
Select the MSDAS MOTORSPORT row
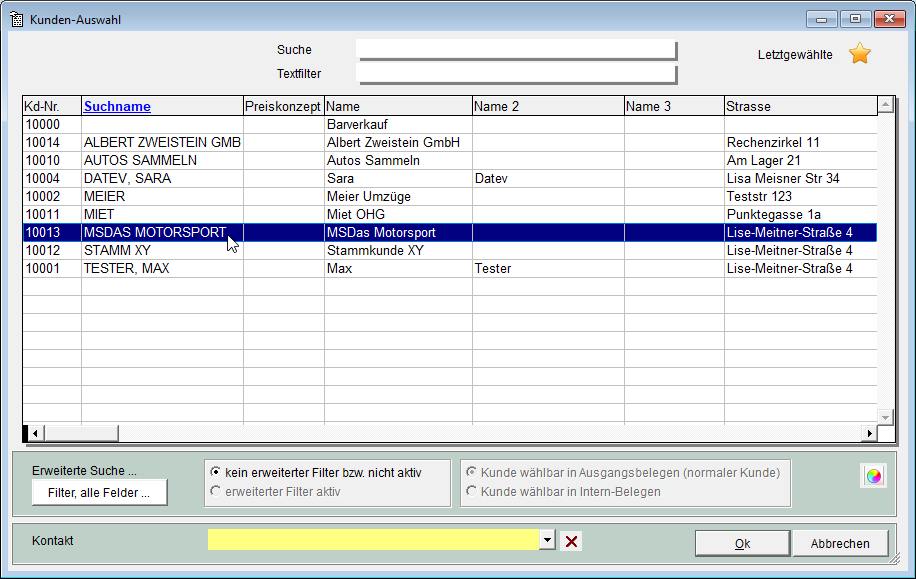tap(450, 233)
